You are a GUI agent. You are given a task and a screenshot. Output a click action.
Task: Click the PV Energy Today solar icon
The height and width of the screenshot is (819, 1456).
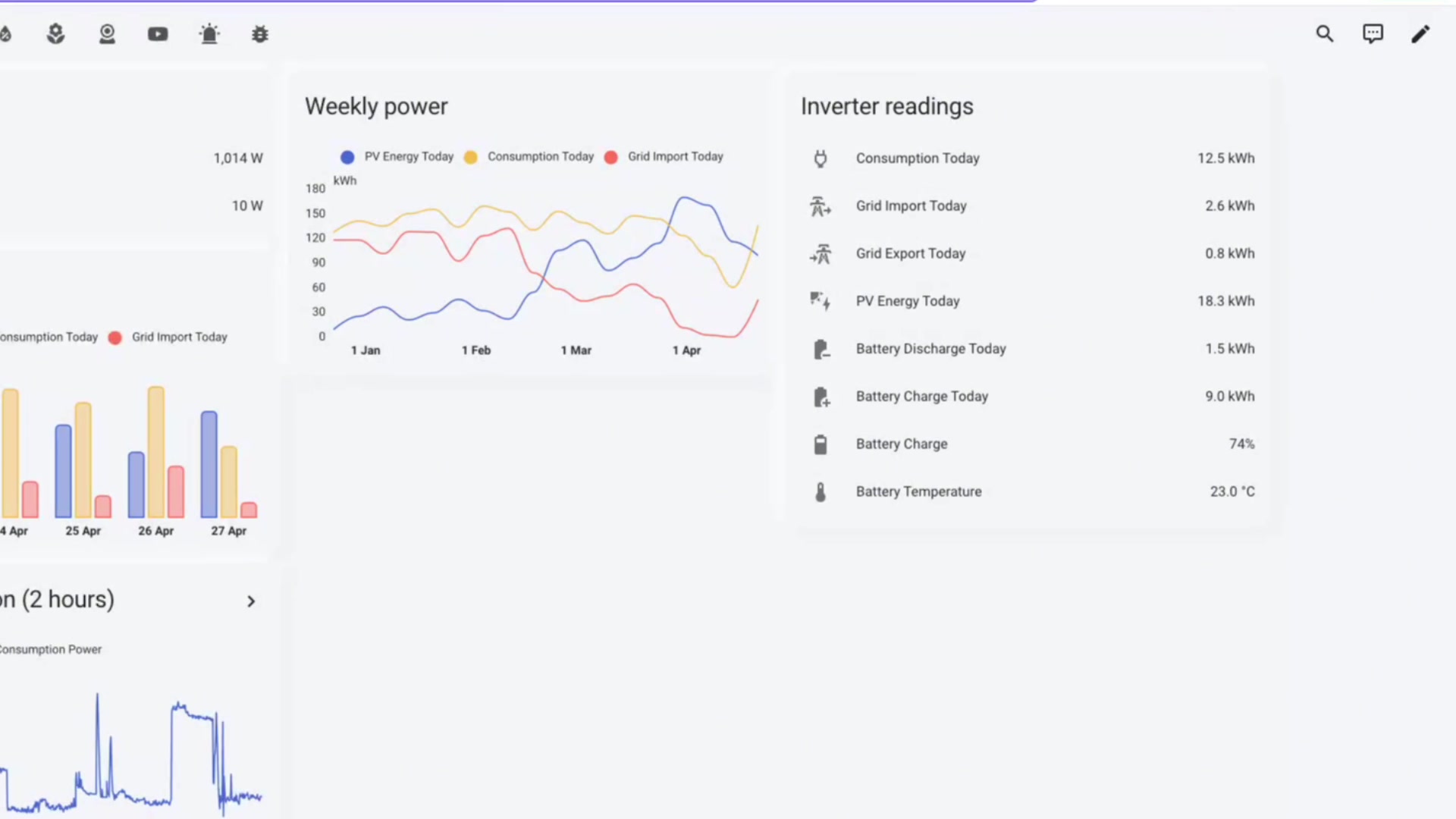tap(820, 301)
